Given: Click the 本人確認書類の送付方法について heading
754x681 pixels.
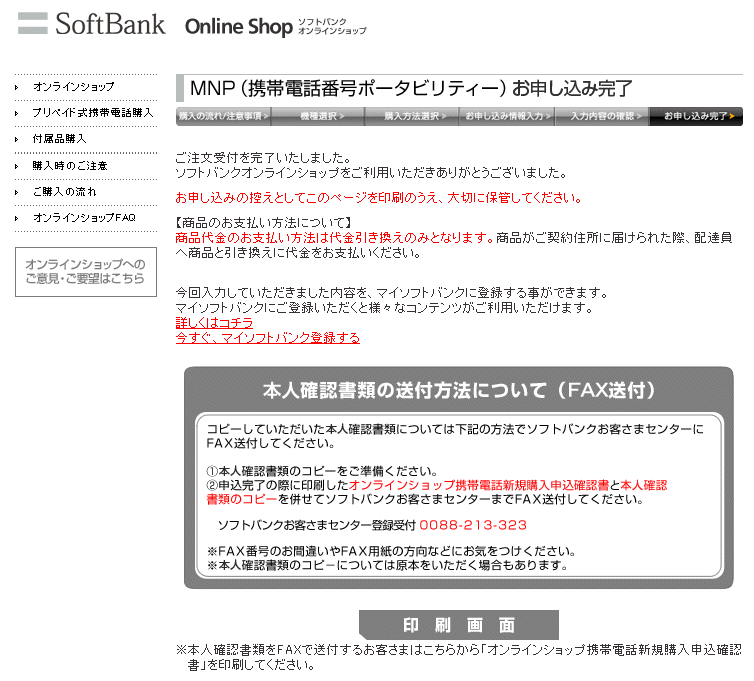Looking at the screenshot, I should (x=459, y=391).
